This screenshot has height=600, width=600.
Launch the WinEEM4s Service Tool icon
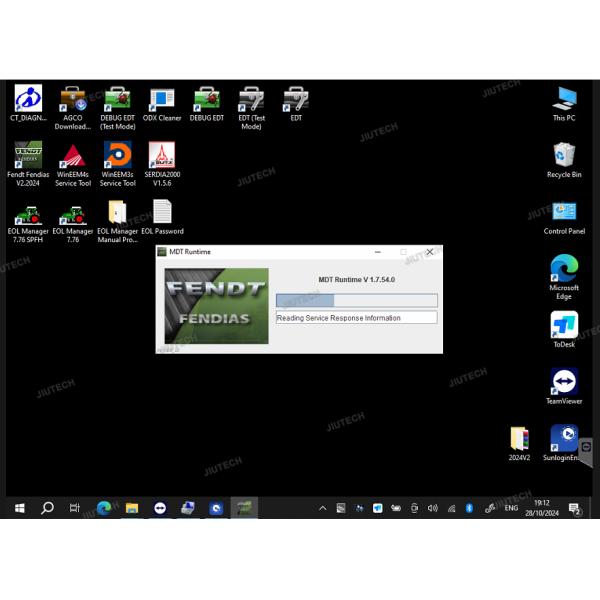[72, 157]
